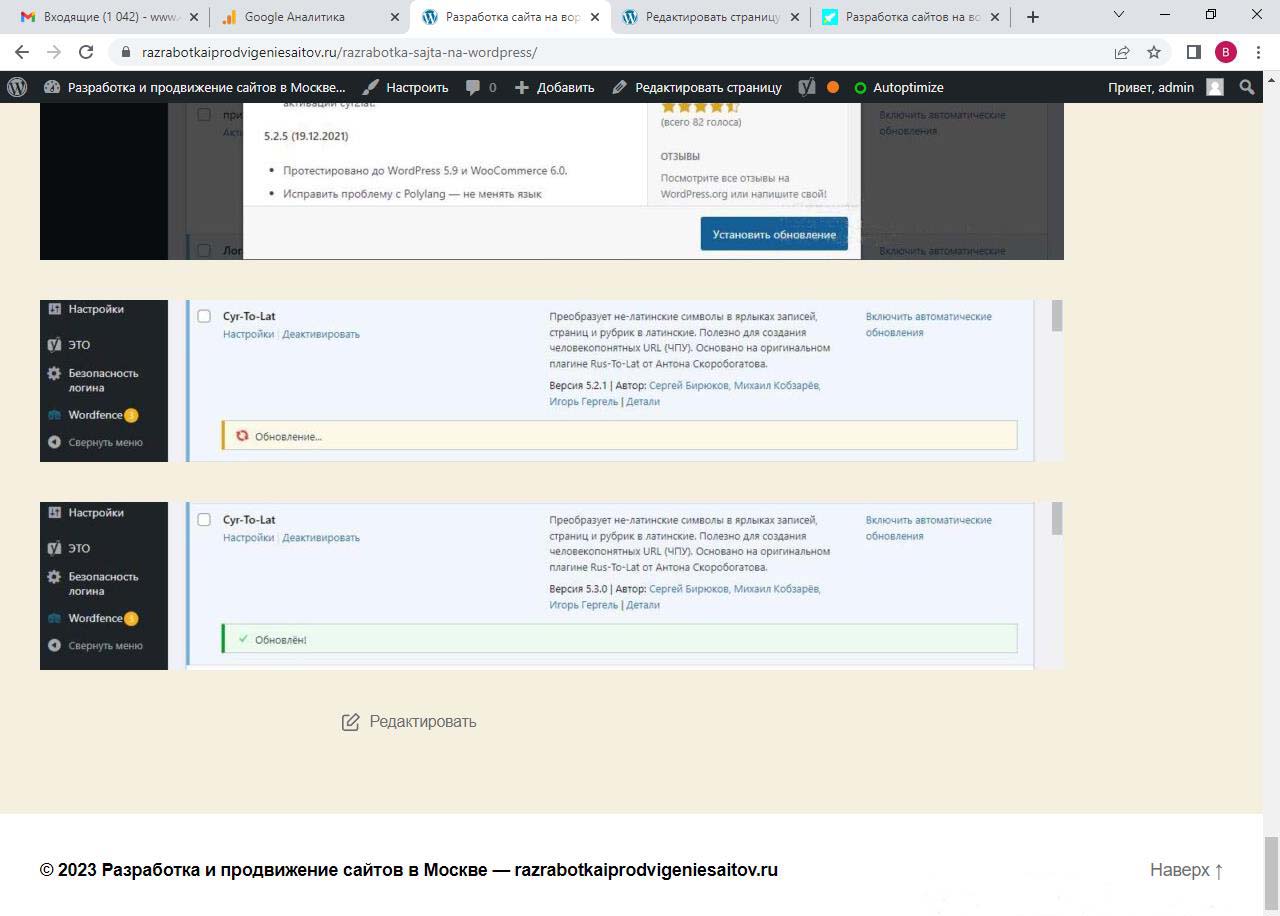Expand the tab search chevron
Image resolution: width=1280 pixels, height=916 pixels.
[1118, 16]
